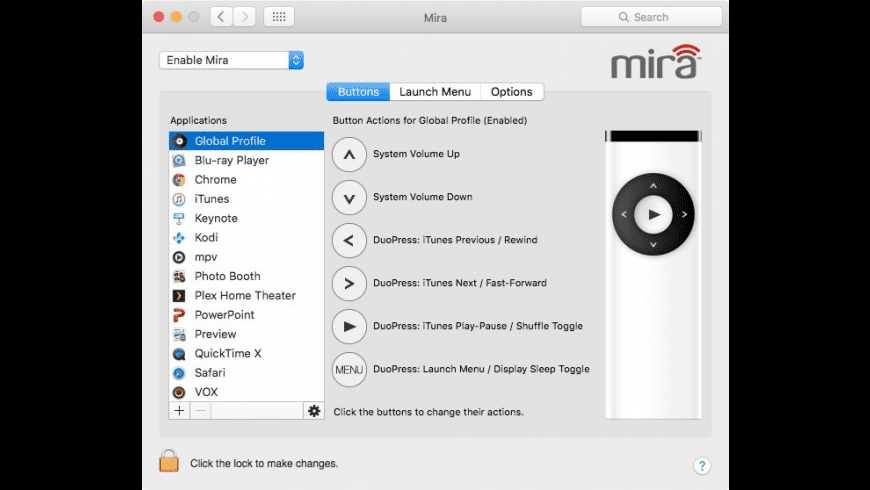Click the plus button to add an application
This screenshot has height=490, width=870.
pos(179,411)
